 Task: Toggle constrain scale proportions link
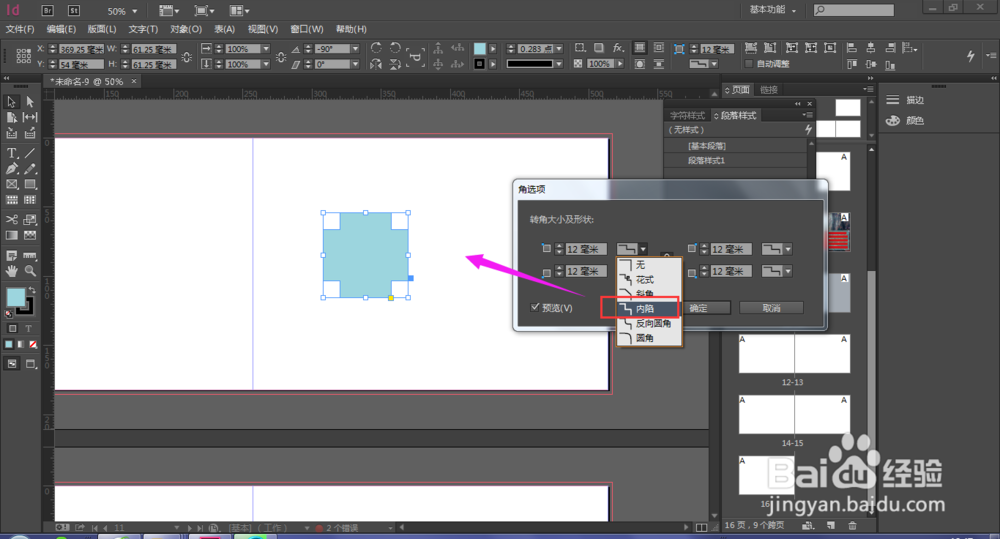point(281,57)
